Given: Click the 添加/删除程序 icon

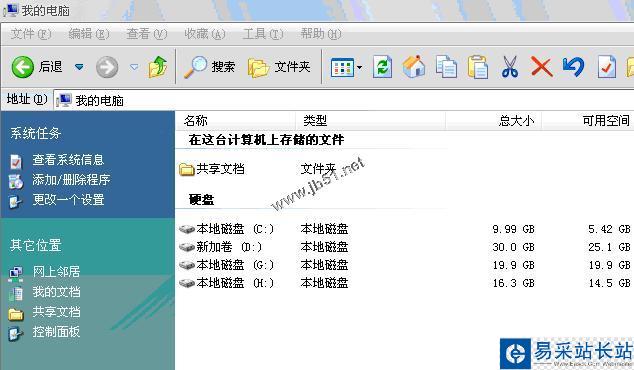Looking at the screenshot, I should pyautogui.click(x=16, y=182).
